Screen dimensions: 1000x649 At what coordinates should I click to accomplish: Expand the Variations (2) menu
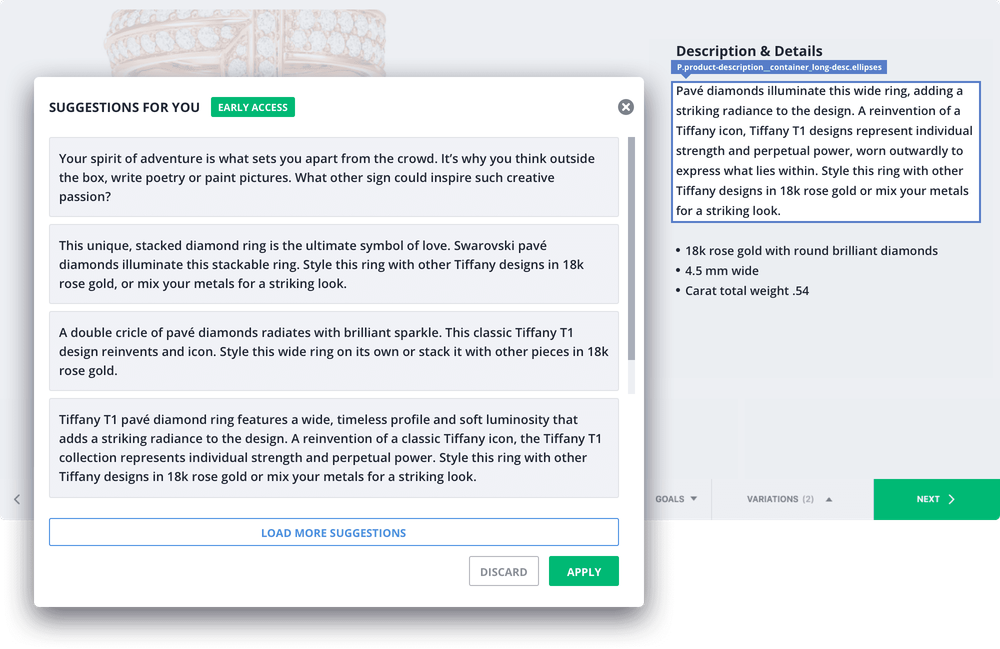790,499
